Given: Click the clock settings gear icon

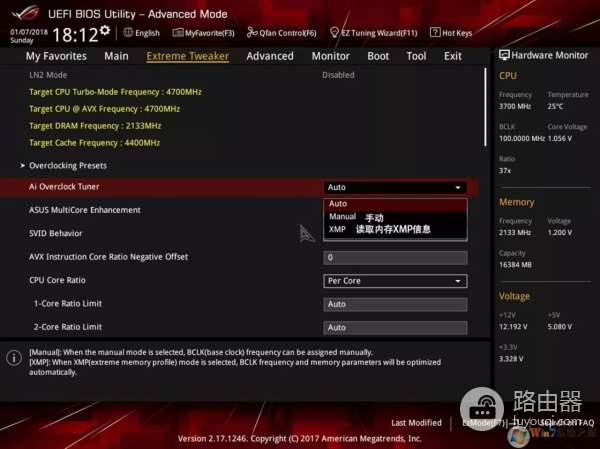Looking at the screenshot, I should click(x=104, y=32).
